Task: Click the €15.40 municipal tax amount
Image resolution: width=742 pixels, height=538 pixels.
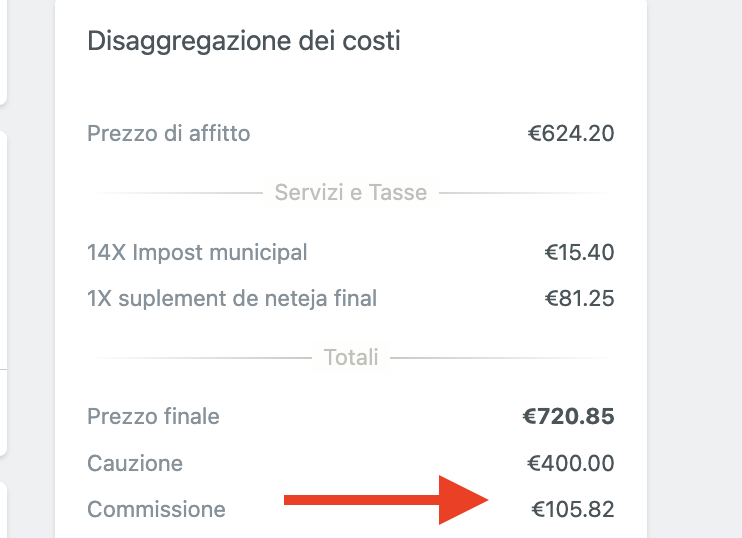Action: click(579, 253)
